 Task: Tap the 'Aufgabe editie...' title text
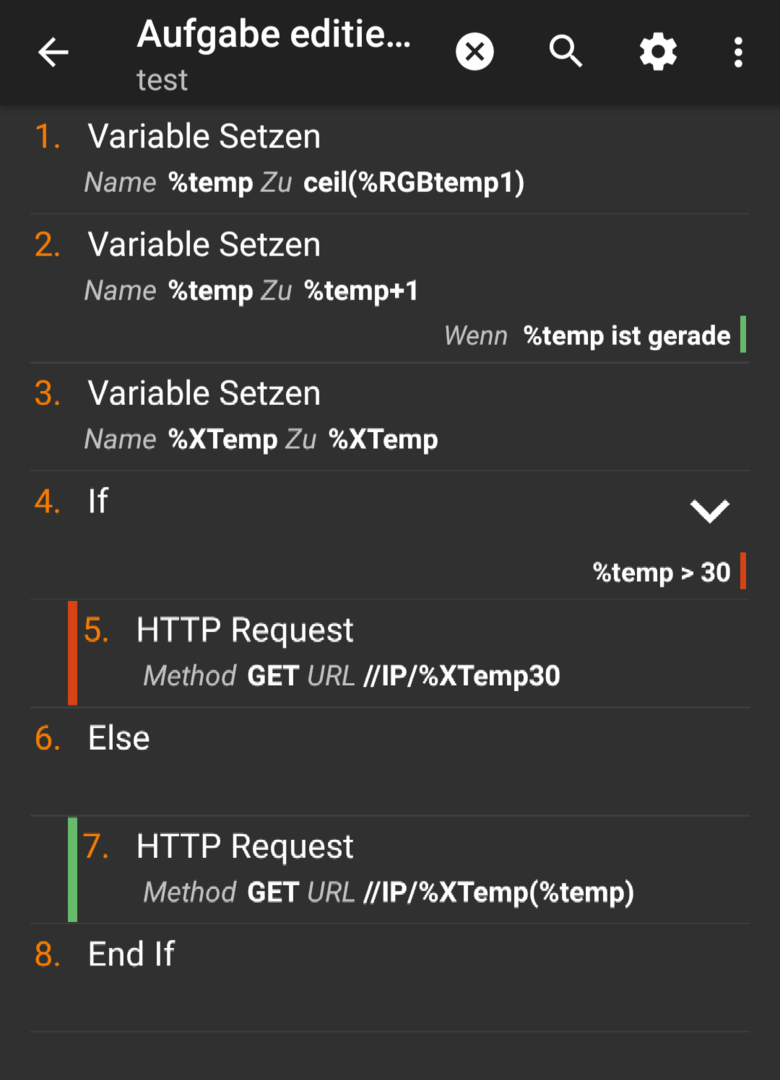(274, 34)
